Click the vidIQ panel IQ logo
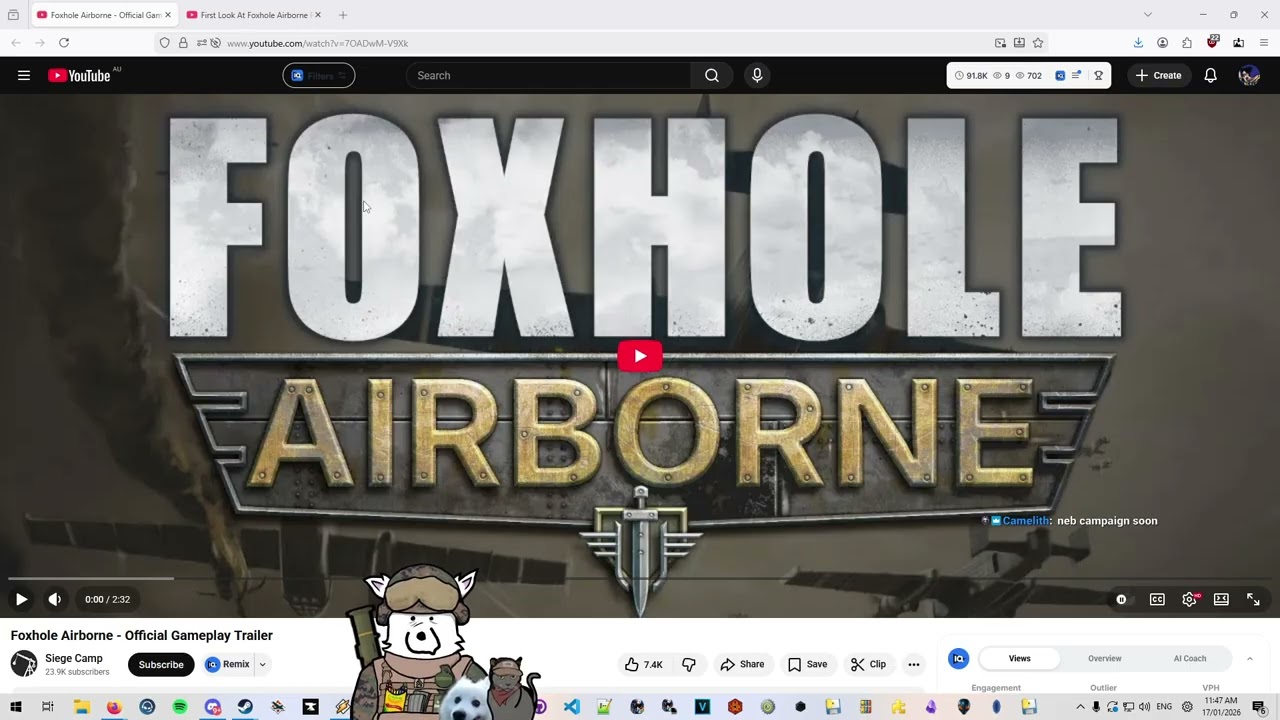This screenshot has width=1280, height=720. (x=959, y=658)
